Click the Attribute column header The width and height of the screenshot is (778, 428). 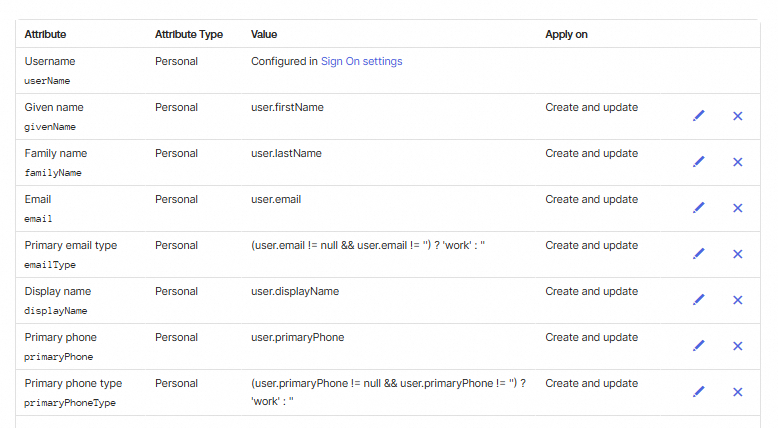45,34
